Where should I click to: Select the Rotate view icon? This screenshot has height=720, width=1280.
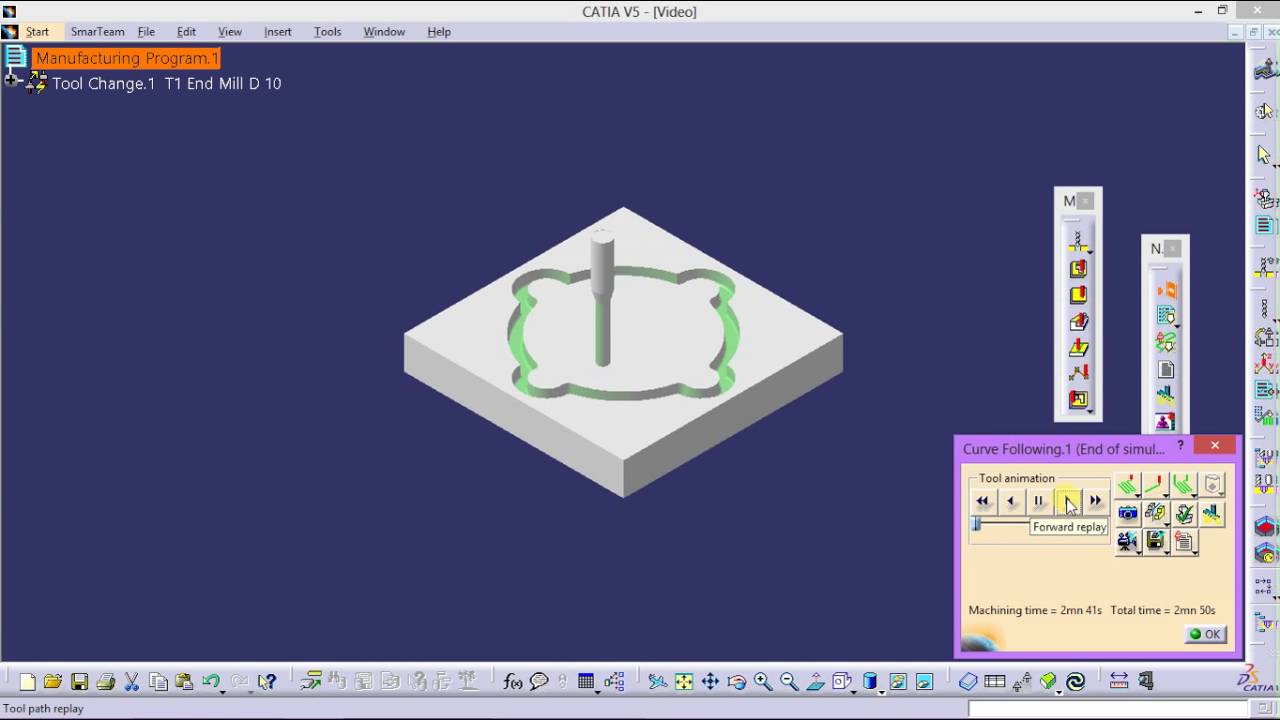point(737,682)
